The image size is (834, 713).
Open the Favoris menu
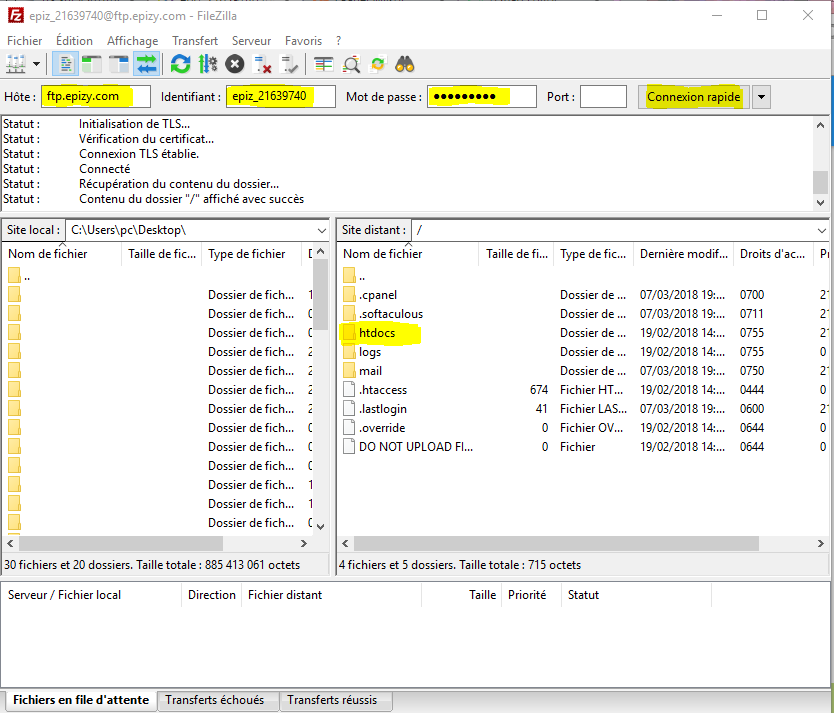(303, 41)
